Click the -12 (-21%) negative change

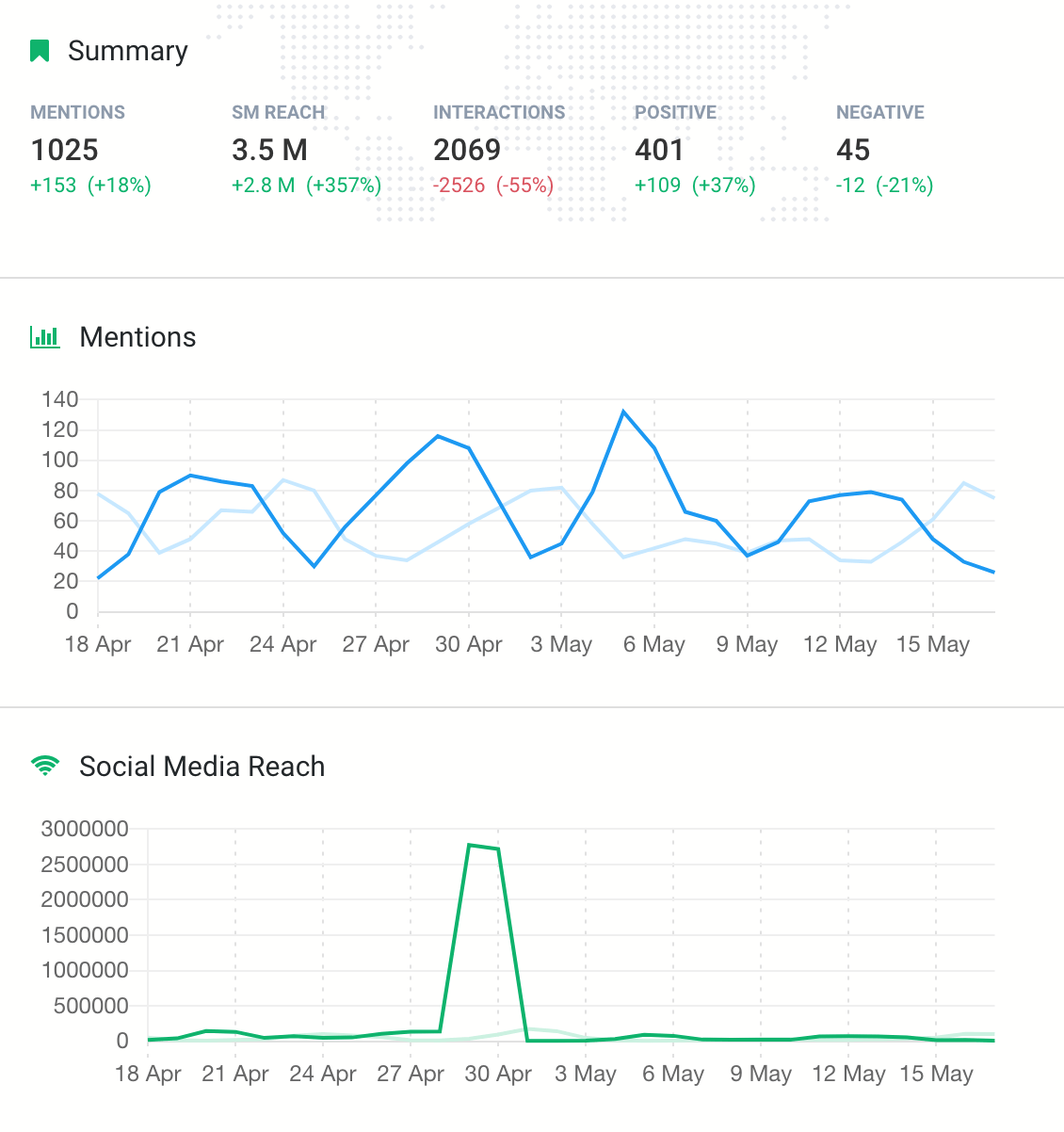pyautogui.click(x=884, y=186)
